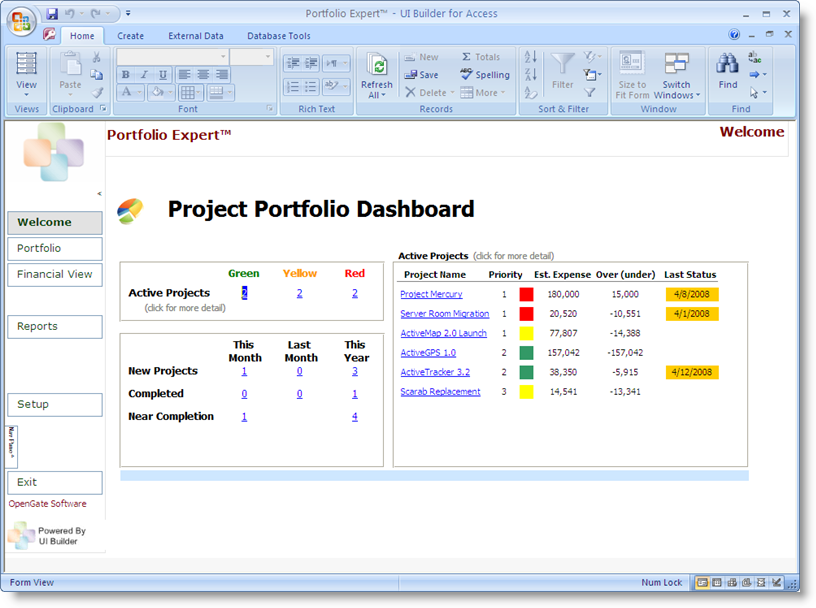Switch to the Create ribbon tab
Image resolution: width=816 pixels, height=608 pixels.
[132, 35]
